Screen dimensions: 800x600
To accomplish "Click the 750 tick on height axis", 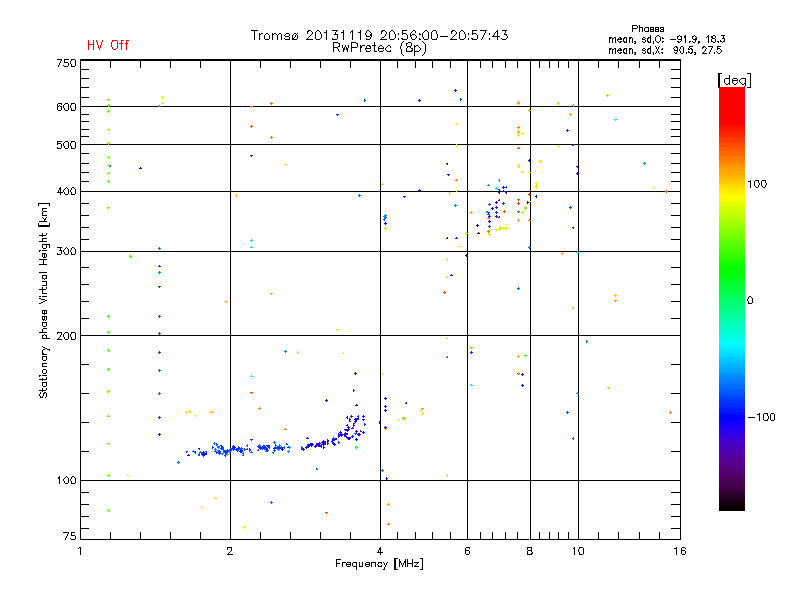I will pos(66,63).
